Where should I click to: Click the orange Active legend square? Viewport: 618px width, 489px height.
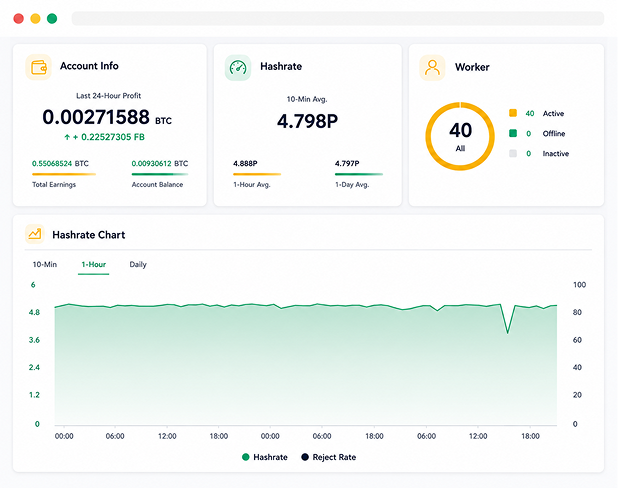pos(513,113)
